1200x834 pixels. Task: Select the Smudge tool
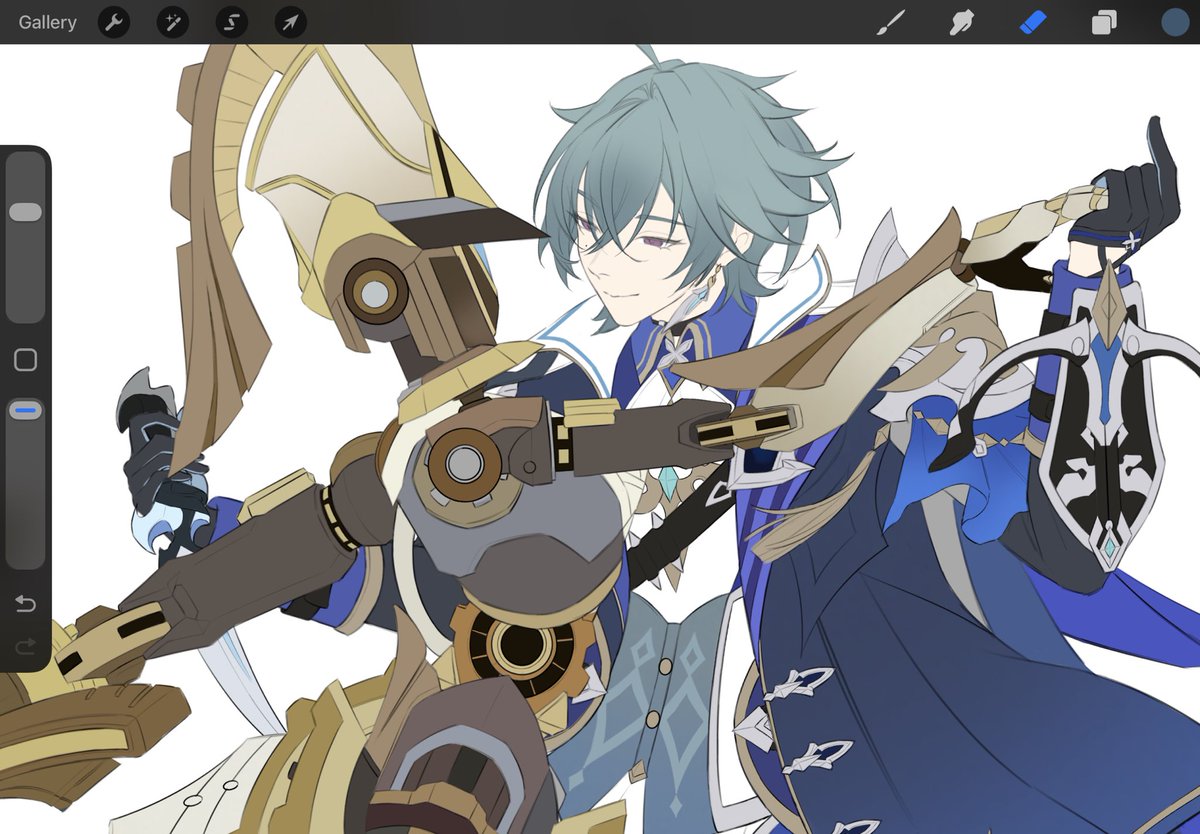(x=961, y=22)
